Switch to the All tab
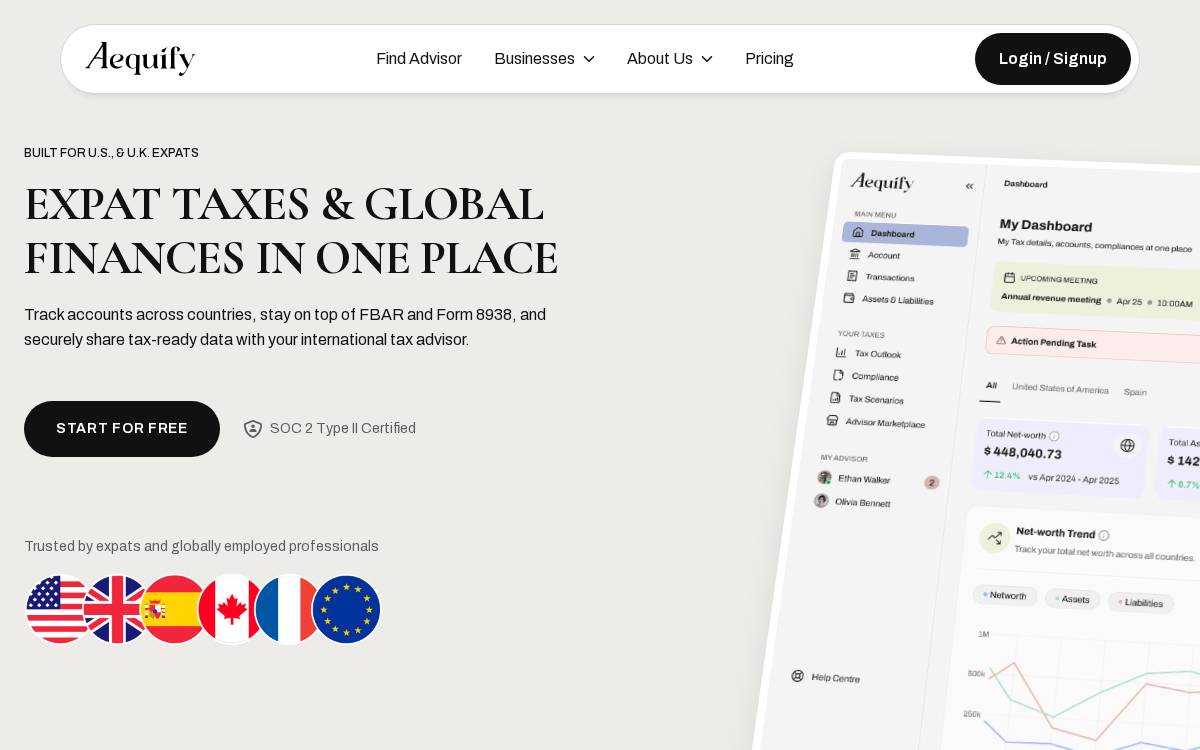Viewport: 1200px width, 750px height. (991, 385)
